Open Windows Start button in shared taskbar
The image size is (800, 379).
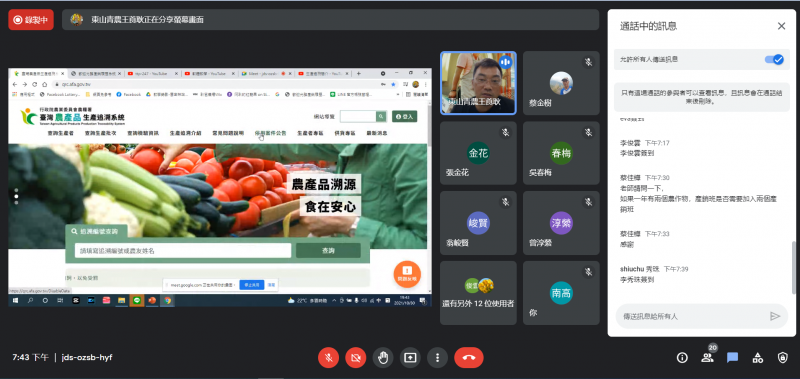[15, 300]
